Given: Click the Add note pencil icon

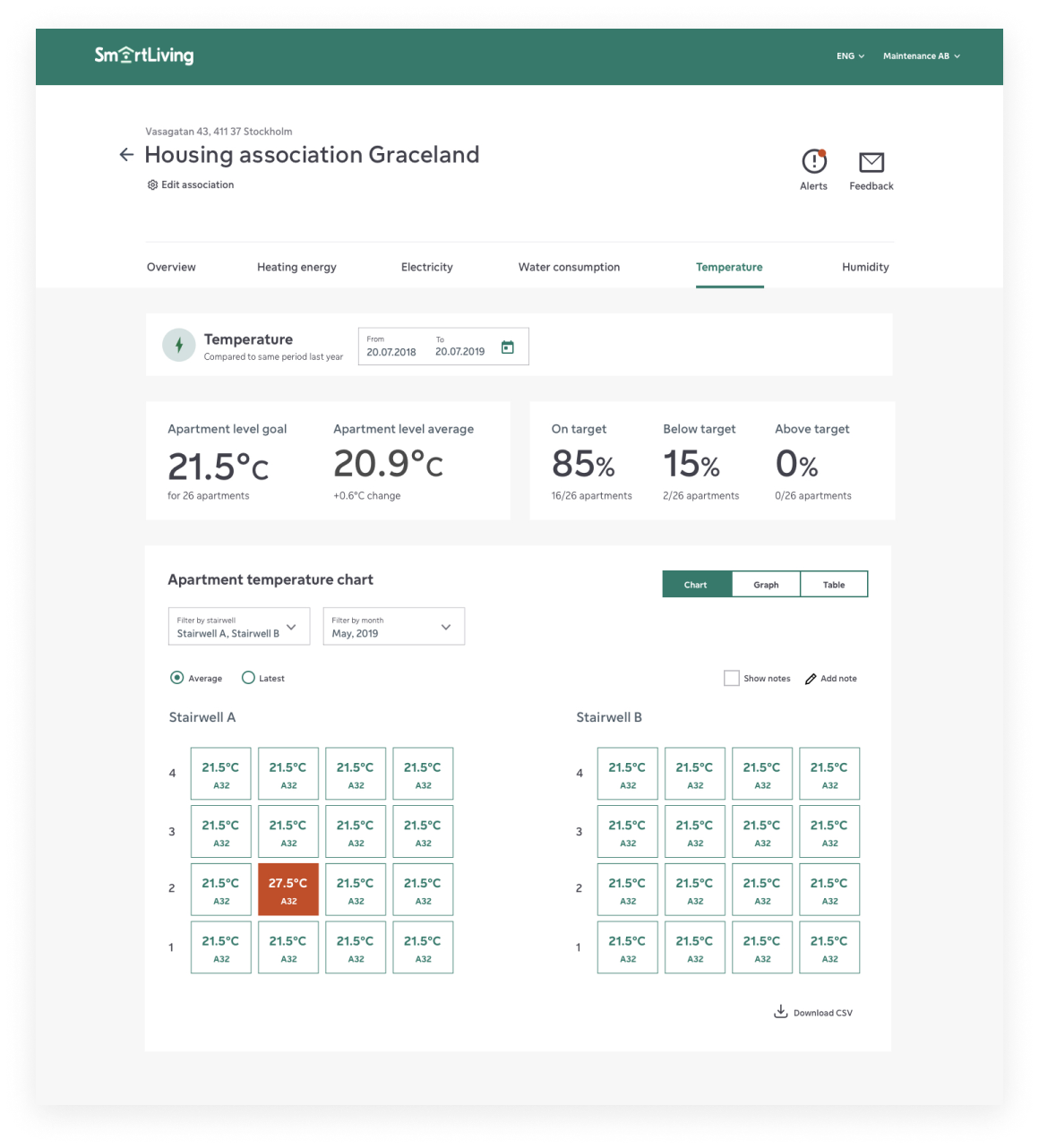Looking at the screenshot, I should (x=811, y=679).
